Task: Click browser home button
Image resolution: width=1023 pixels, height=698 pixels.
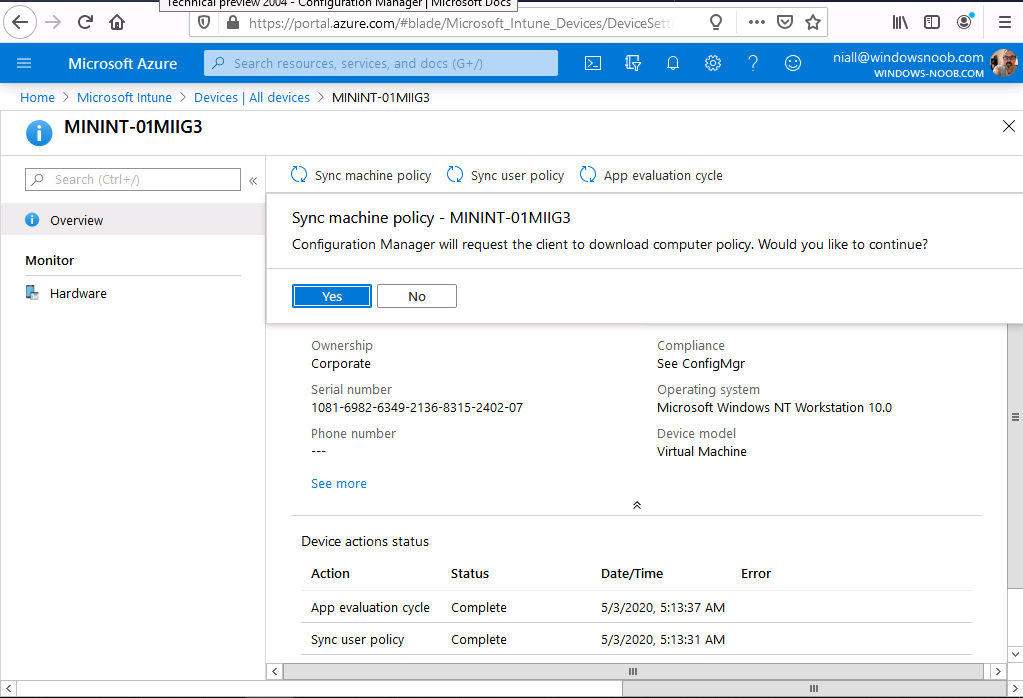Action: click(x=117, y=23)
